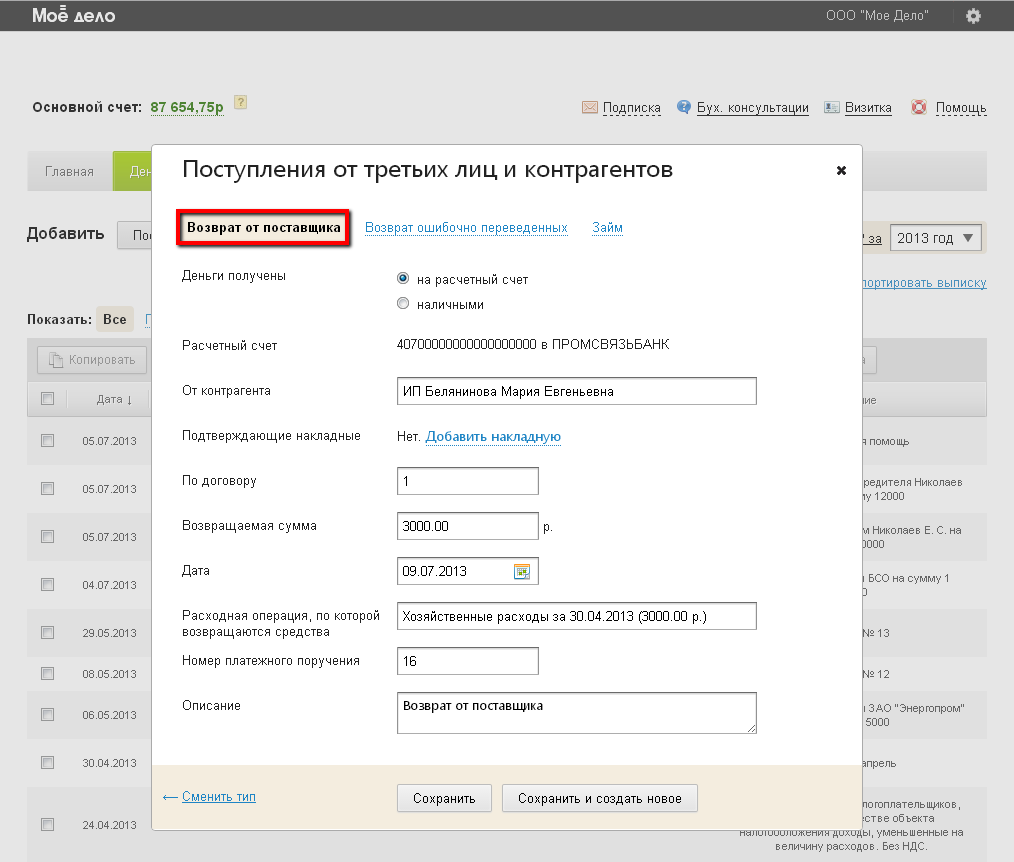Click the yellow question mark hint icon

[x=240, y=103]
